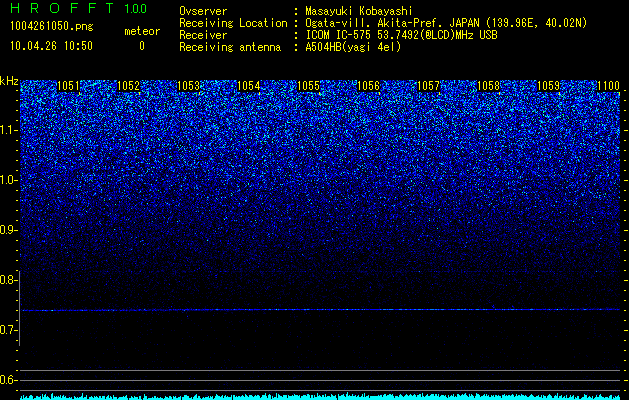Screen dimensions: 629x400
Task: Click the date stamp 10.04.26 10:50
Action: pos(51,46)
